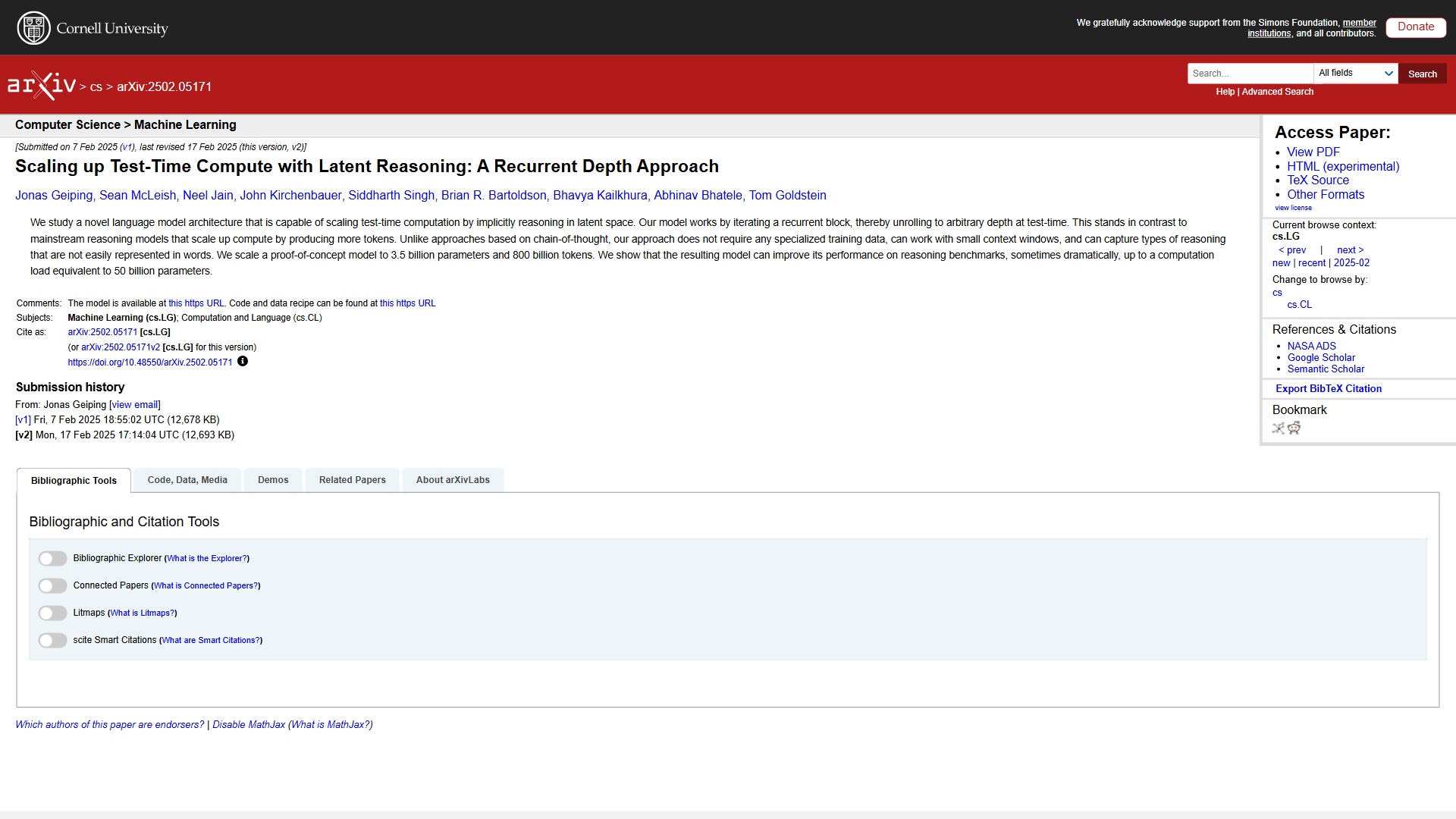The image size is (1456, 819).
Task: Open NASA ADS reference link
Action: 1311,346
